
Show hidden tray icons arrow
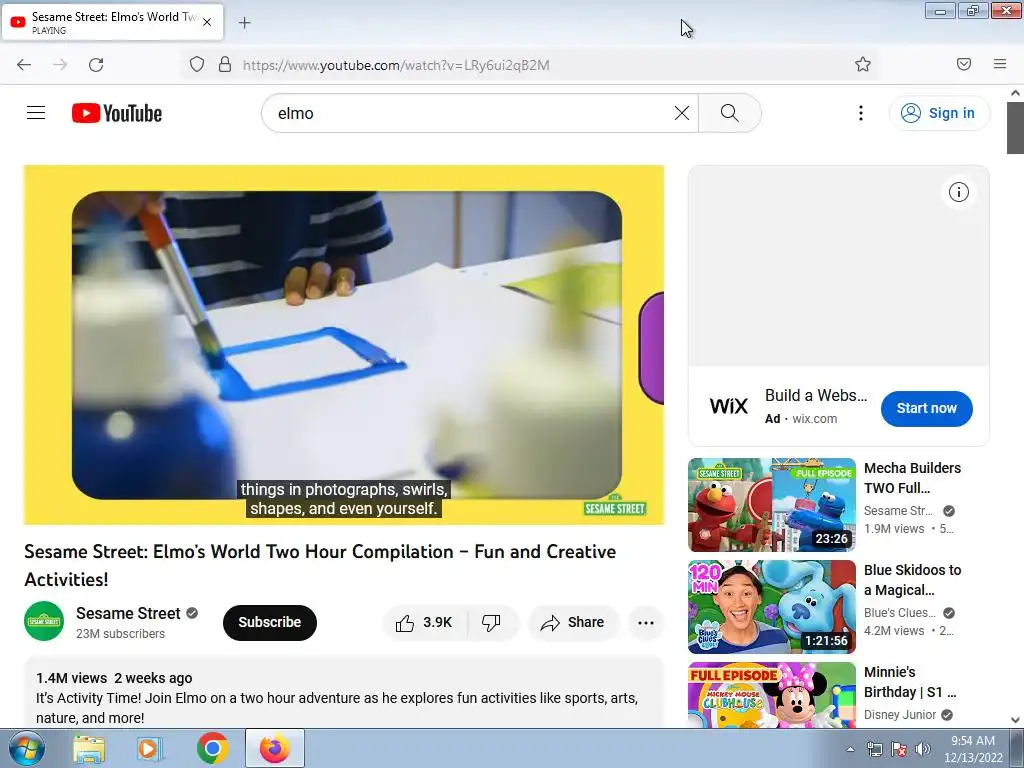click(850, 749)
